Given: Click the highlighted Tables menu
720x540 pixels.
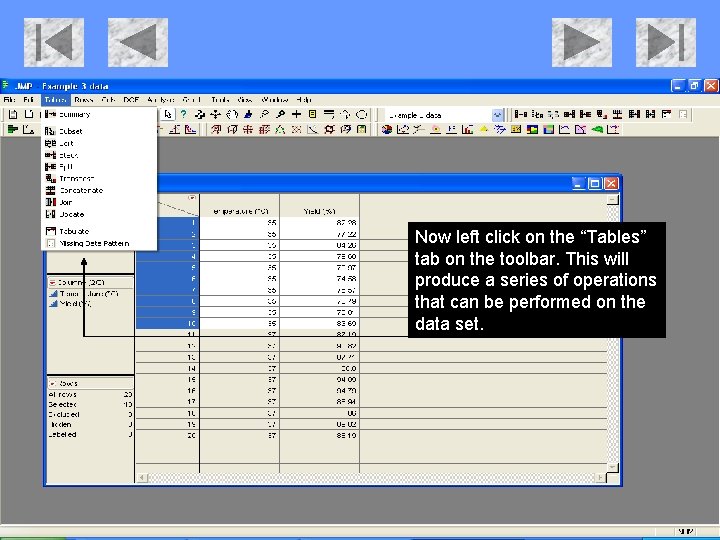Looking at the screenshot, I should click(55, 100).
